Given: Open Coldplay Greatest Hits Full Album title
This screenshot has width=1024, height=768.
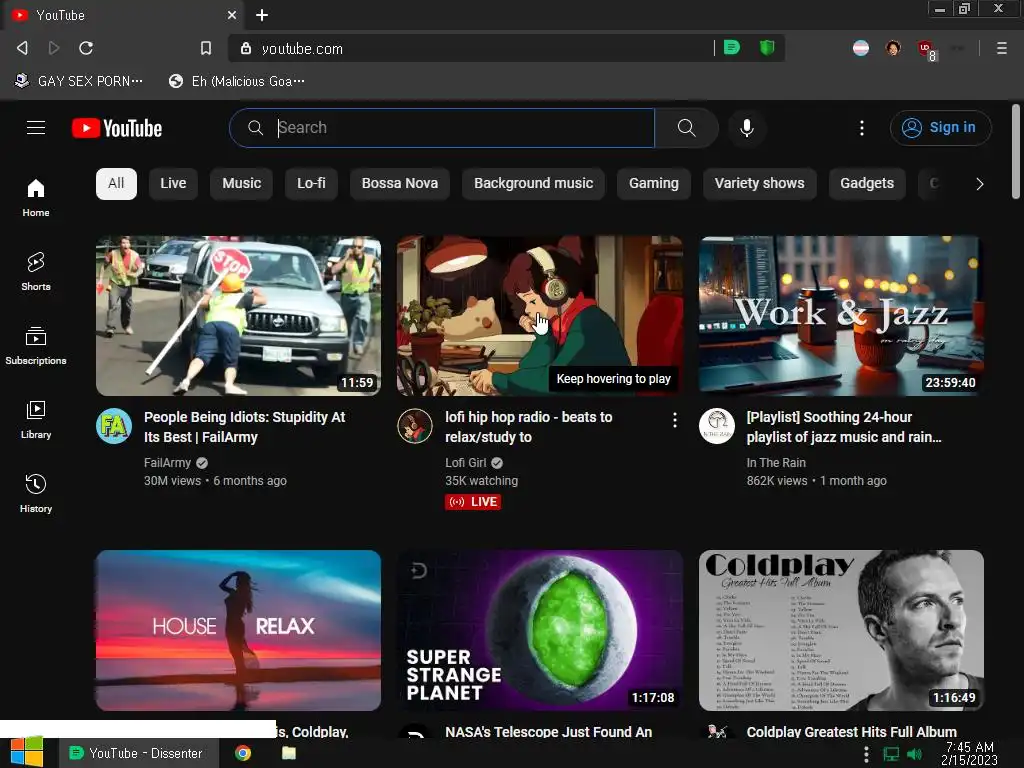Looking at the screenshot, I should pos(852,731).
